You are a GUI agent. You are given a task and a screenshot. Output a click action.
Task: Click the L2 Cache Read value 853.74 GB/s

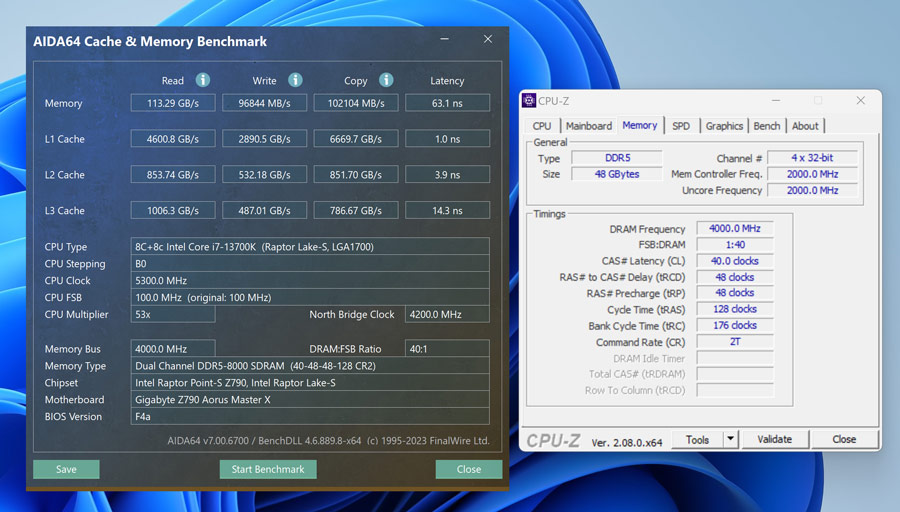coord(173,174)
